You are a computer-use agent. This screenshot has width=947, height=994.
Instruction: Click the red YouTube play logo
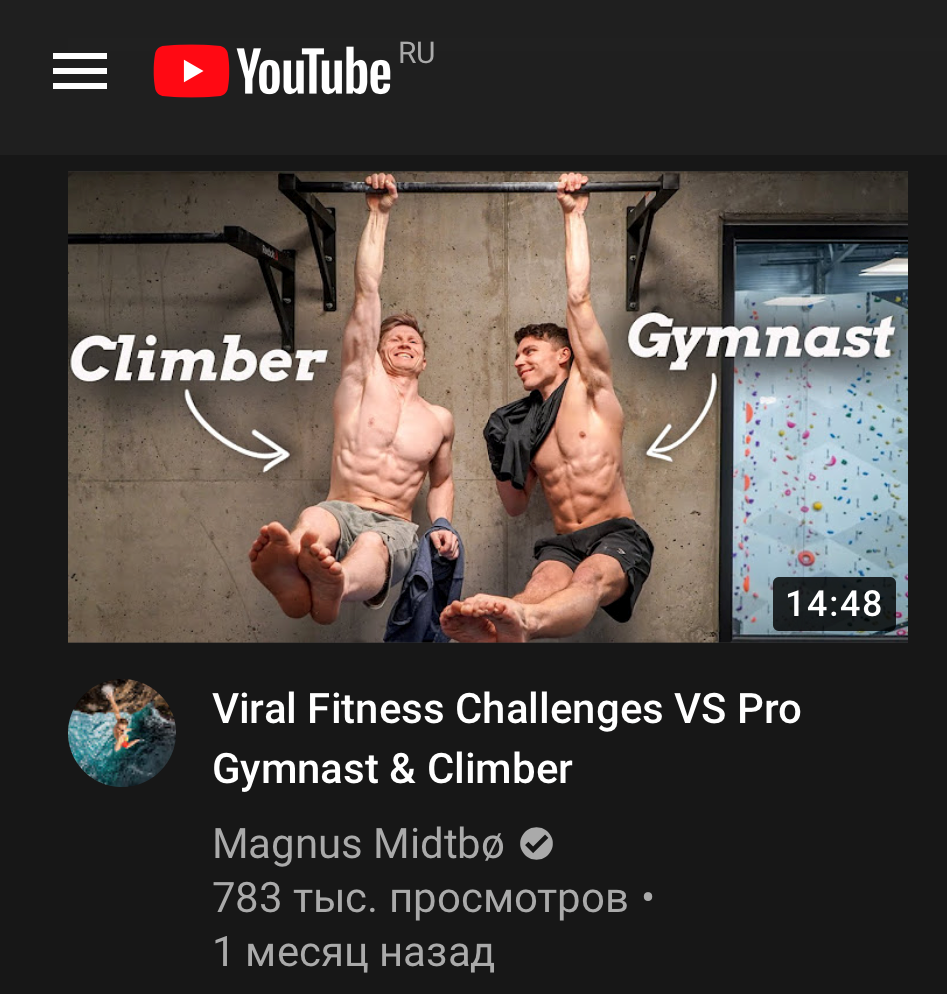(x=191, y=71)
